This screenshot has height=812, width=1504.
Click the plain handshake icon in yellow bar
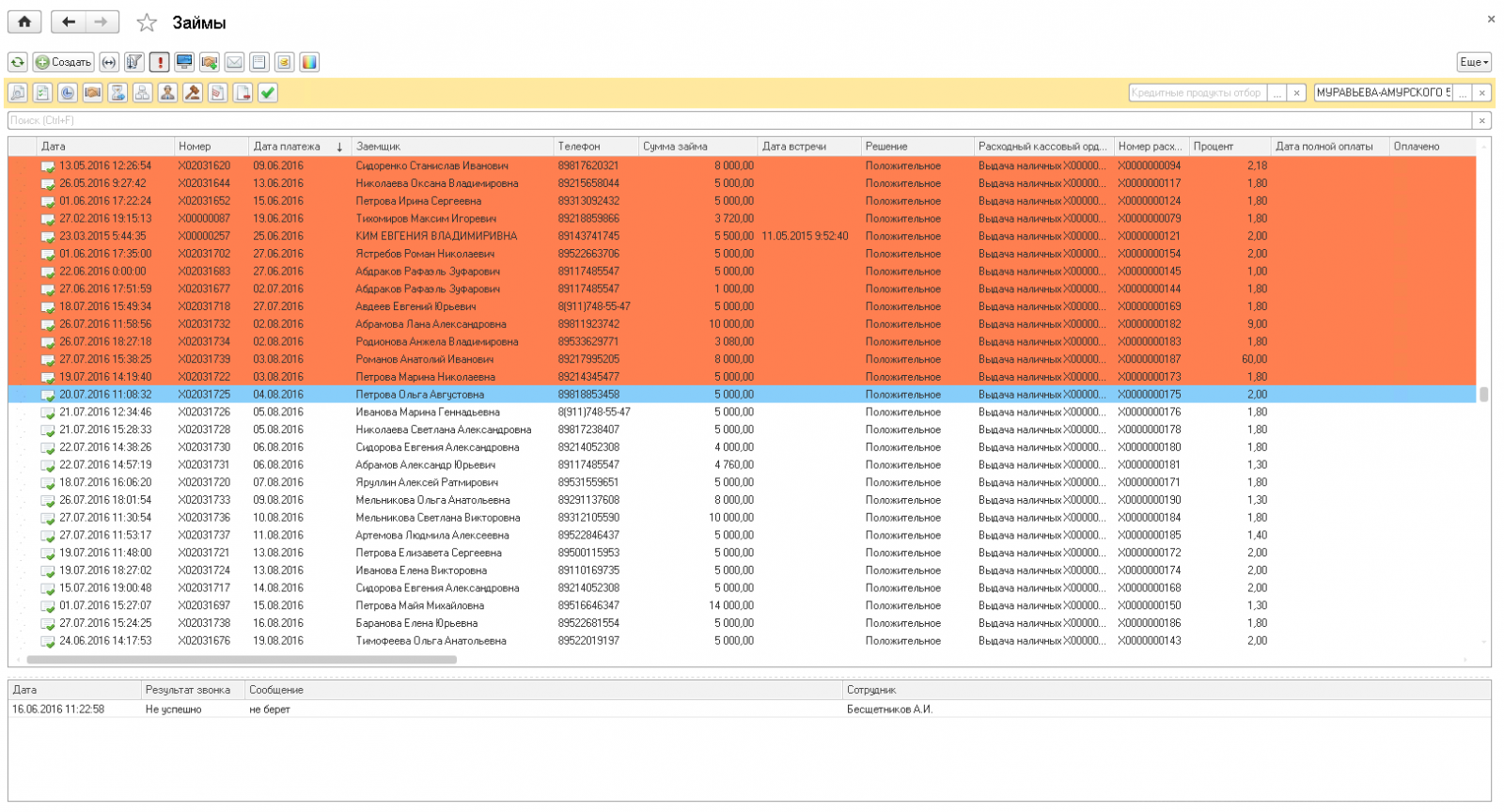[92, 92]
